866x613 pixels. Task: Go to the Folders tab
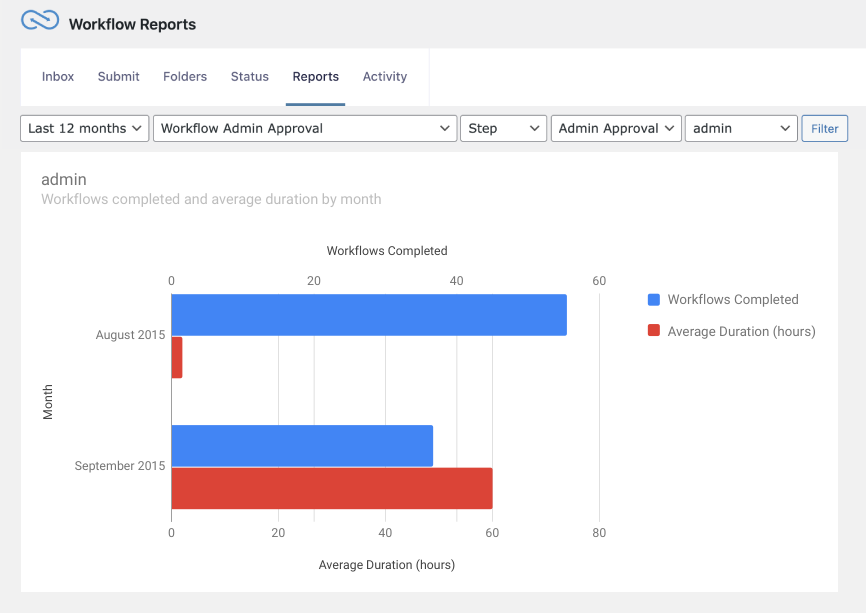click(185, 77)
